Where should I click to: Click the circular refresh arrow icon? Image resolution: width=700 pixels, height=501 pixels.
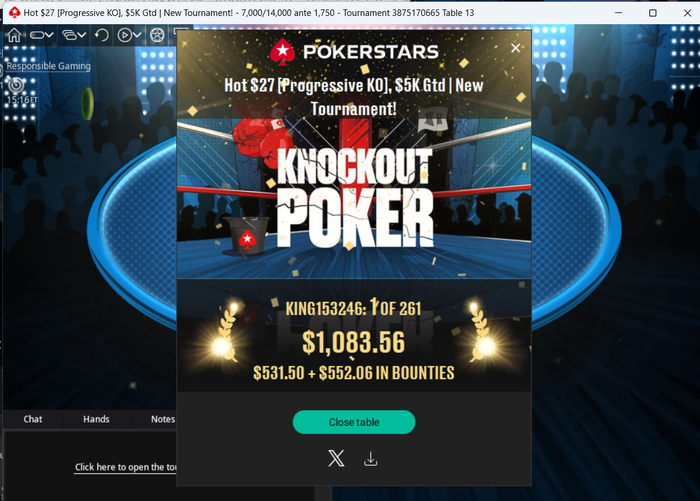[x=102, y=35]
